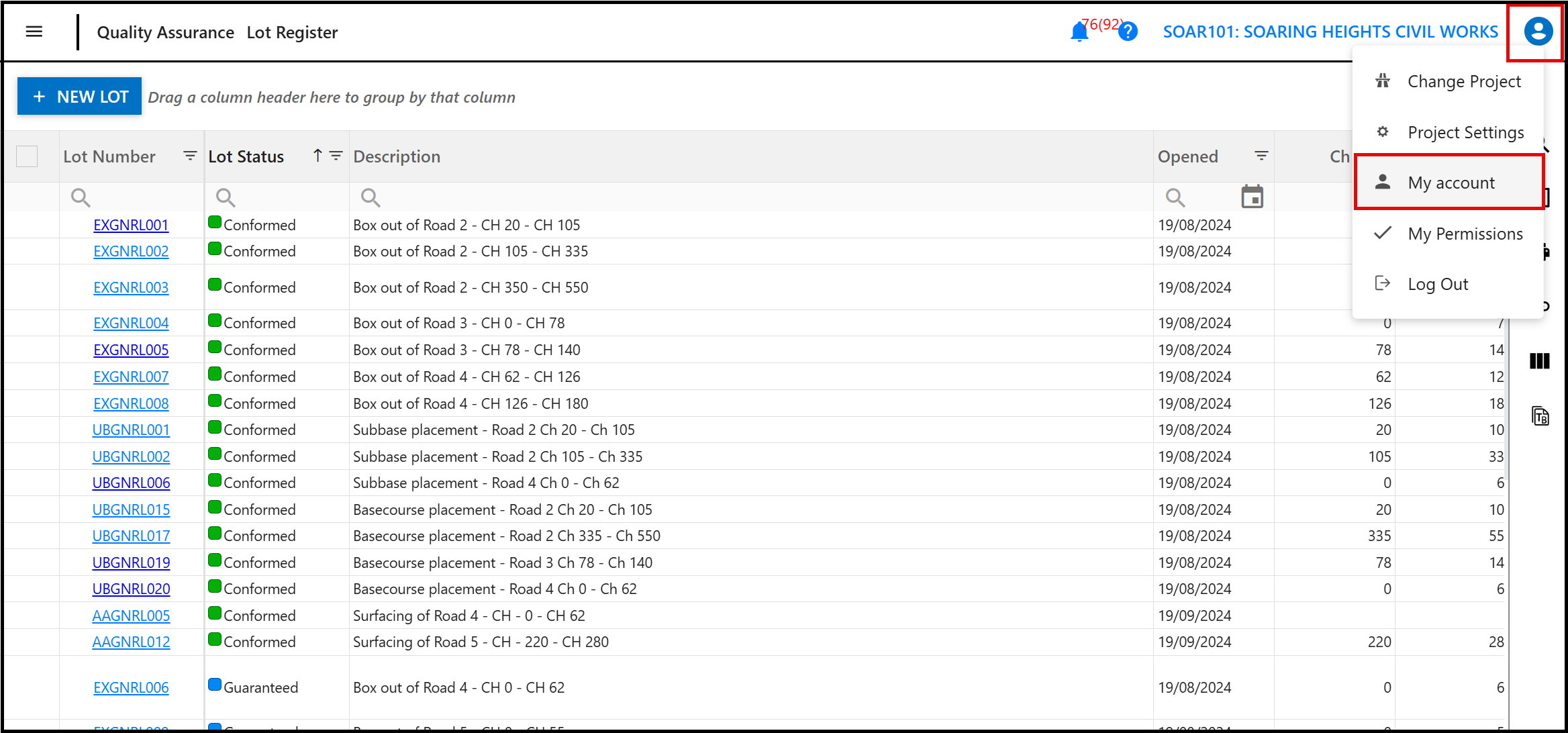Image resolution: width=1568 pixels, height=733 pixels.
Task: Click the column chooser icon on right
Action: (1539, 361)
